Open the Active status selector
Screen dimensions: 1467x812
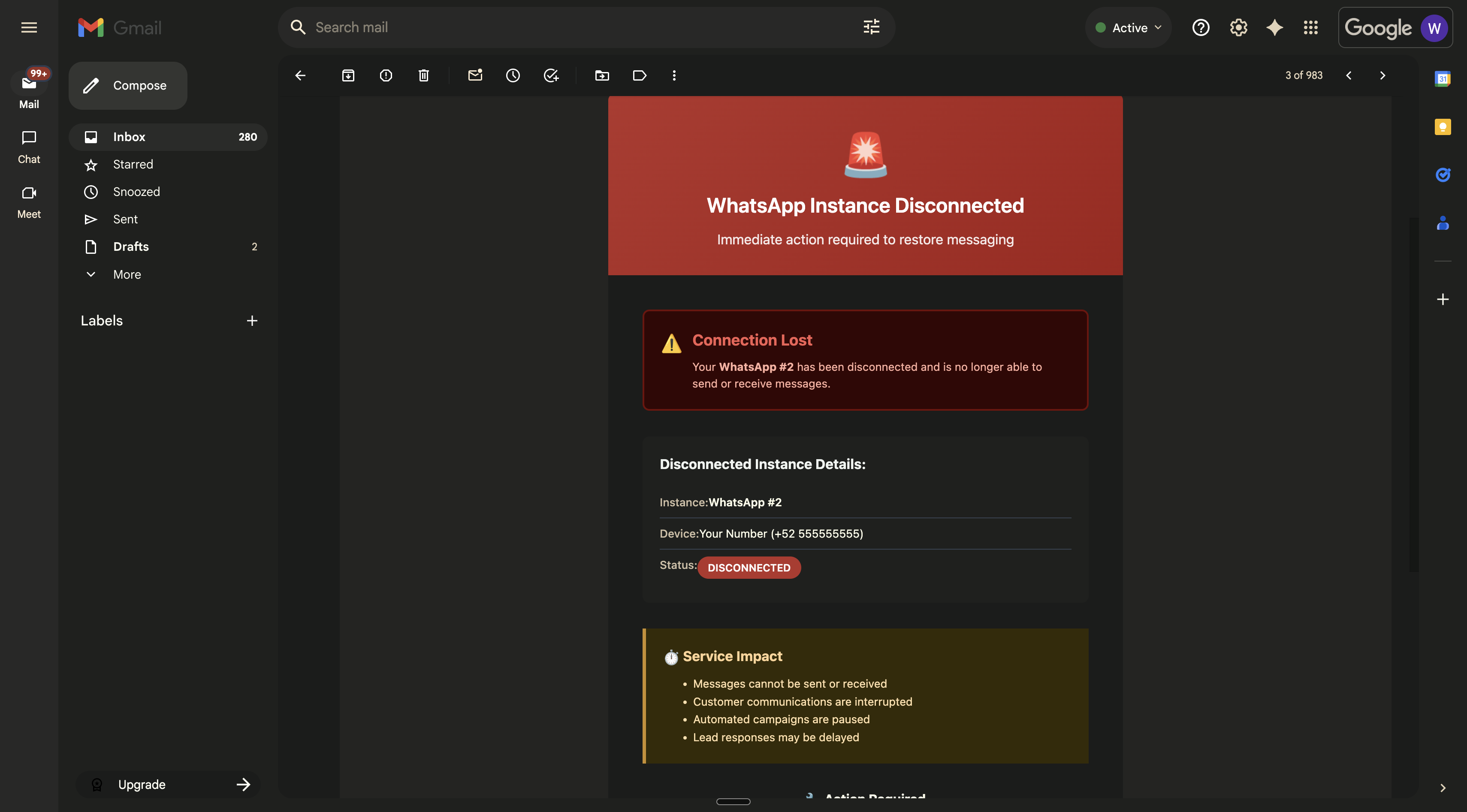(x=1128, y=27)
